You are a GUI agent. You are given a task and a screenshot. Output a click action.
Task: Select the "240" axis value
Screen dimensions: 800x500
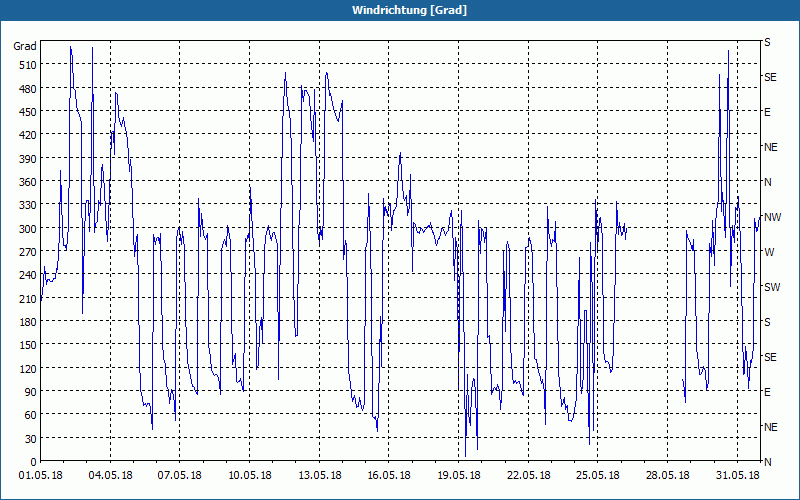[x=28, y=276]
